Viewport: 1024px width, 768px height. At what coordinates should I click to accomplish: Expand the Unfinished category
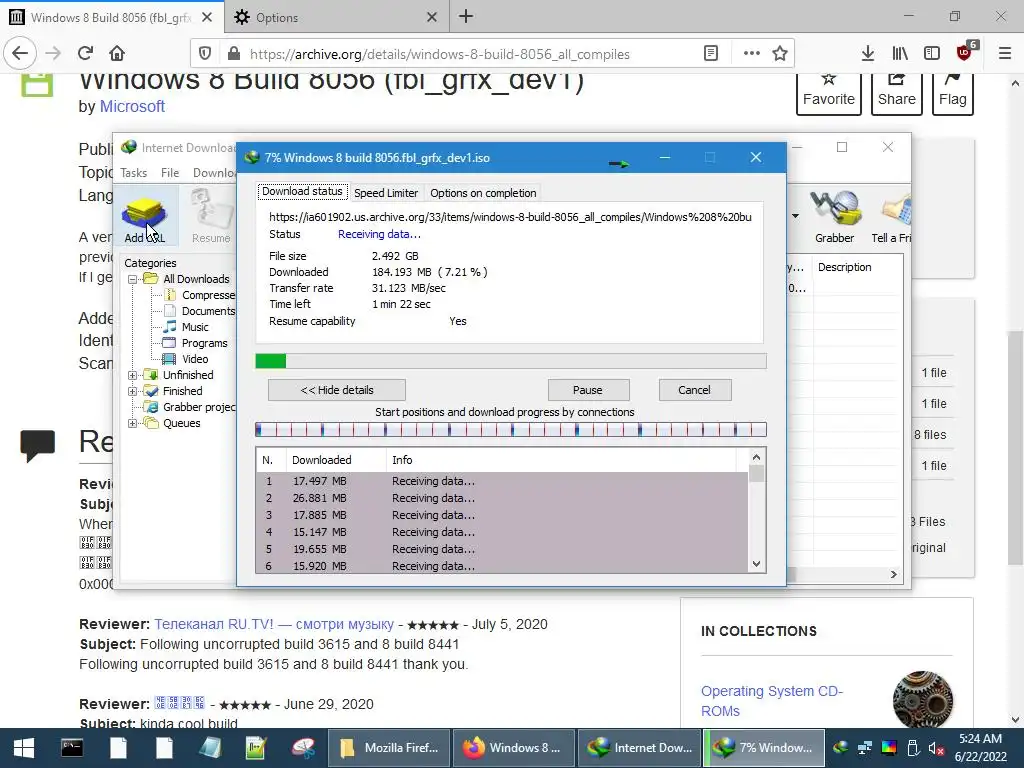tap(133, 375)
